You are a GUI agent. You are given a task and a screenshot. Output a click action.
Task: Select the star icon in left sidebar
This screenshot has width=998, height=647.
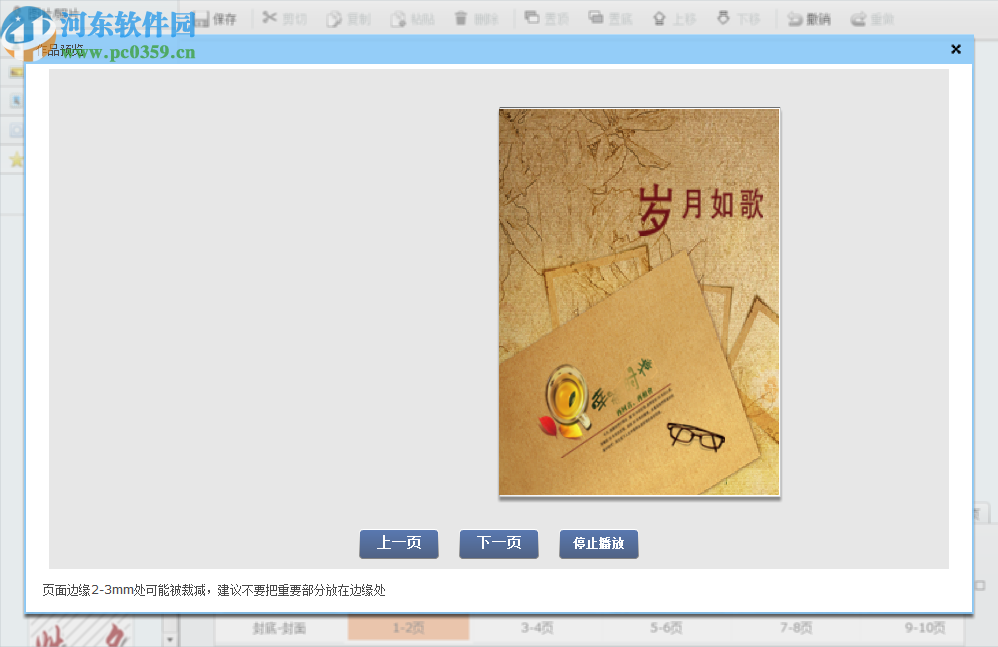click(14, 159)
